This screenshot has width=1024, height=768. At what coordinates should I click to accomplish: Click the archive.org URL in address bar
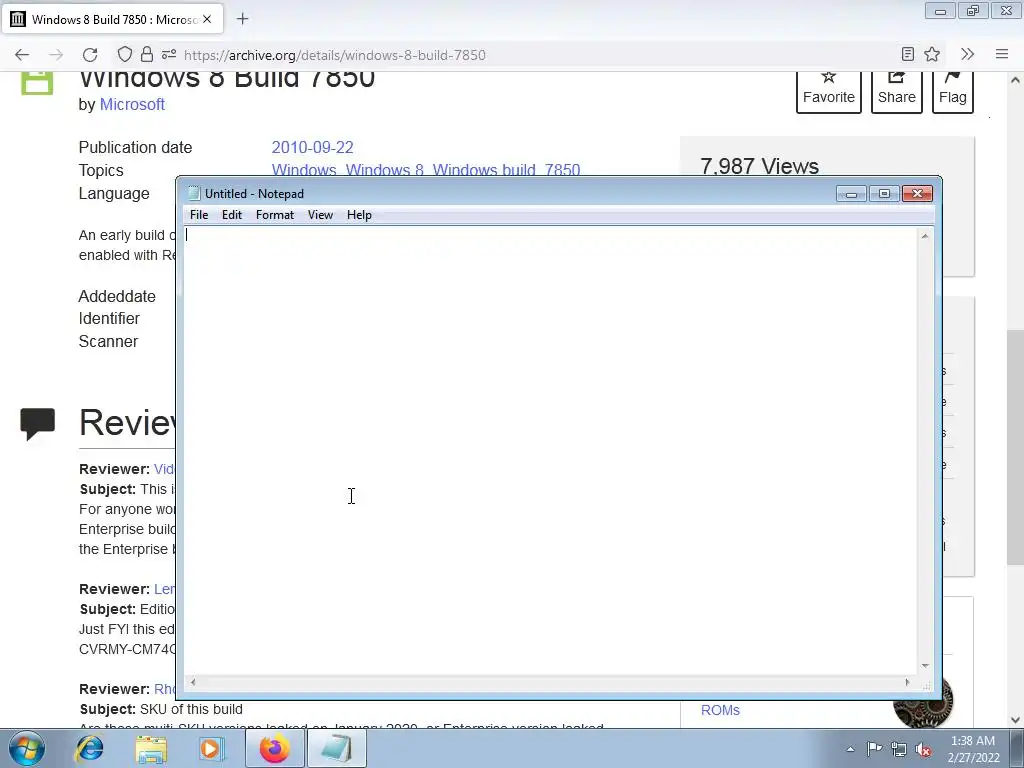(x=335, y=55)
